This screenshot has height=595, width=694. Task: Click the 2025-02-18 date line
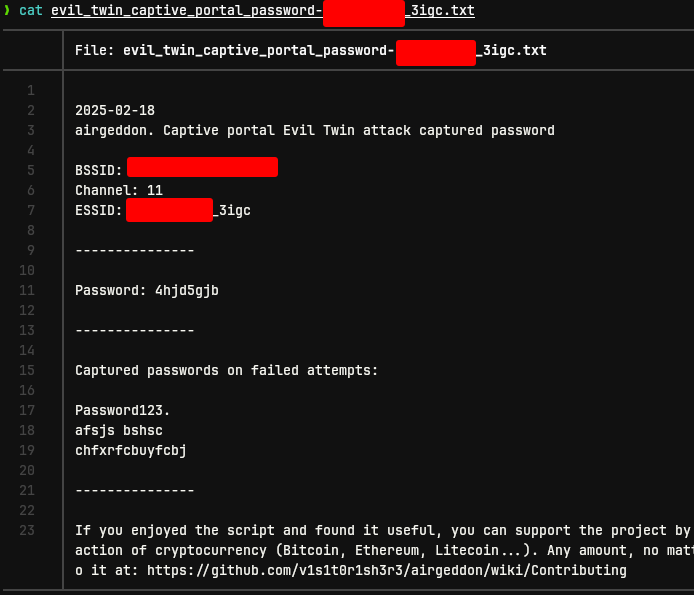click(x=115, y=110)
